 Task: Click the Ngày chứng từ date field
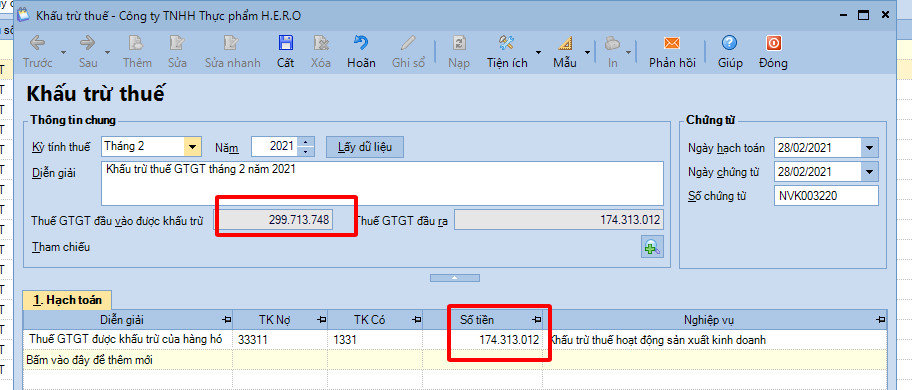point(817,172)
